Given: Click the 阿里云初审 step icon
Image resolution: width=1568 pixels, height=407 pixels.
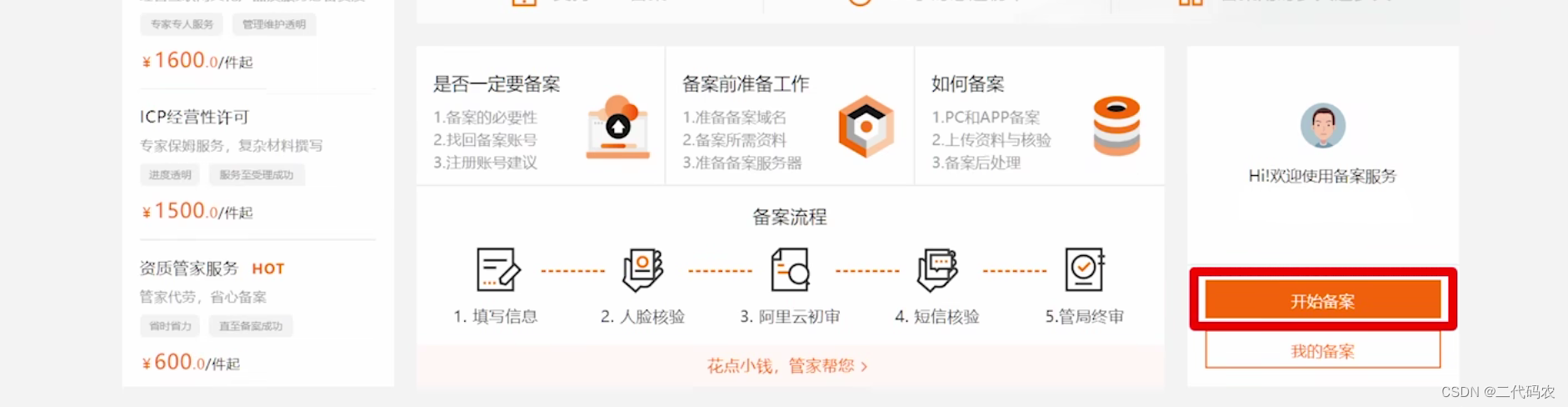Looking at the screenshot, I should pyautogui.click(x=790, y=269).
